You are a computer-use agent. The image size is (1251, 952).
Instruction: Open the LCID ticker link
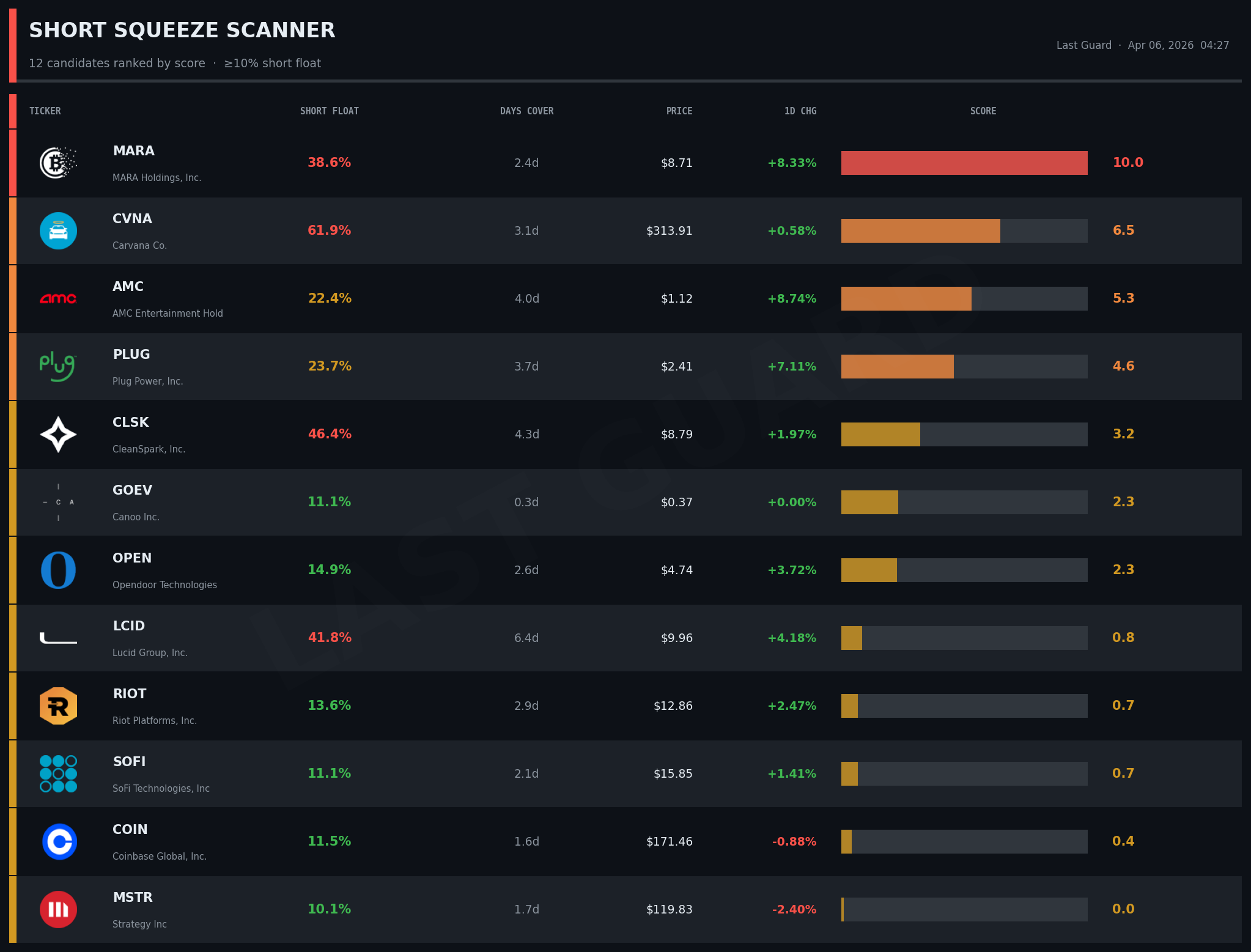tap(128, 626)
